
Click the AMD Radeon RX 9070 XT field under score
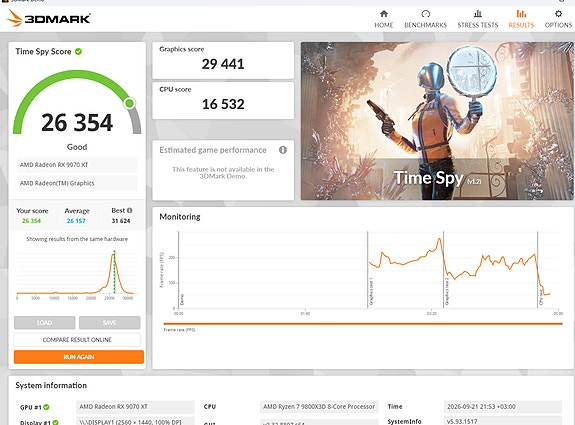point(77,165)
